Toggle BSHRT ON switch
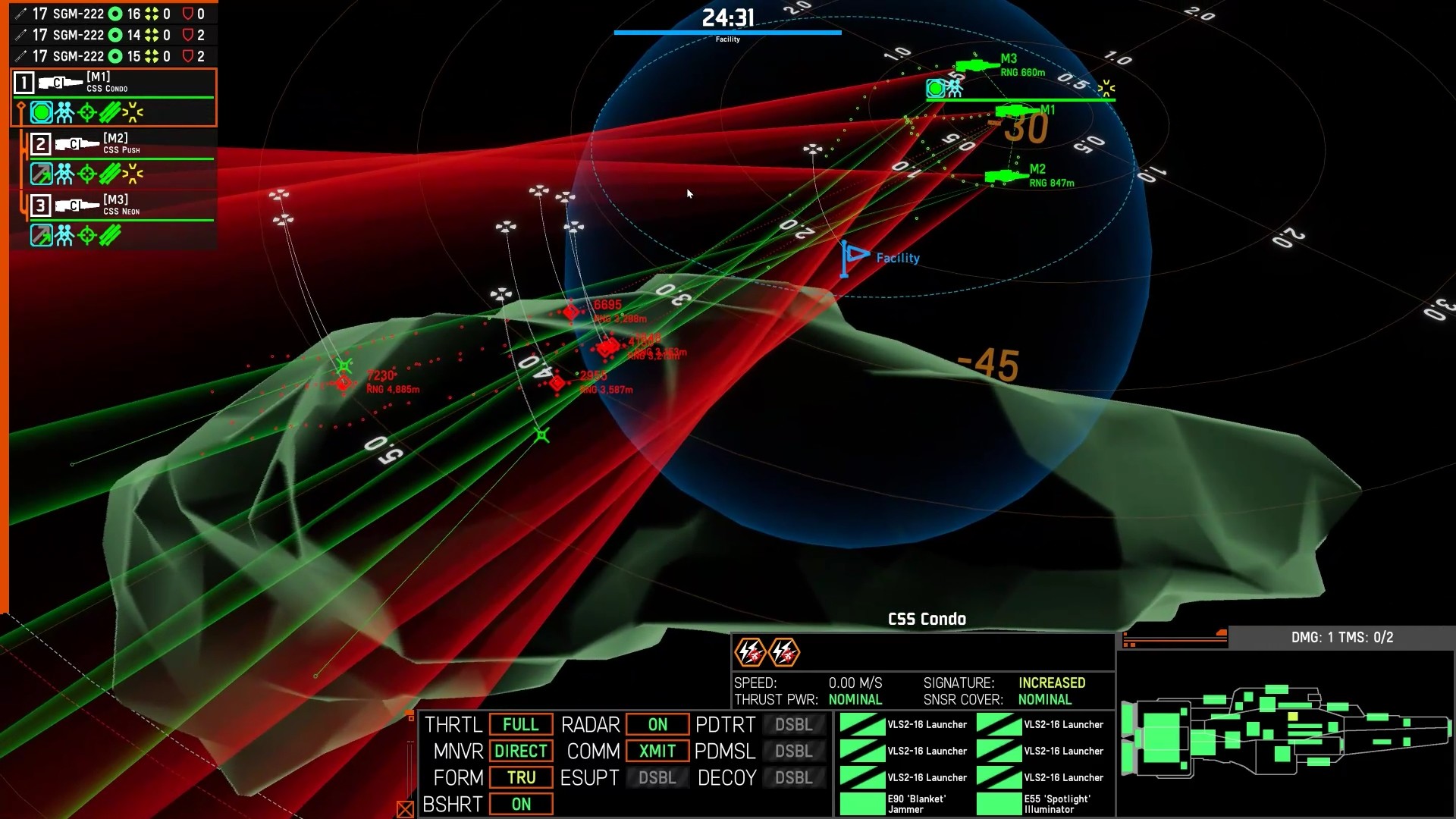The width and height of the screenshot is (1456, 819). [x=521, y=804]
